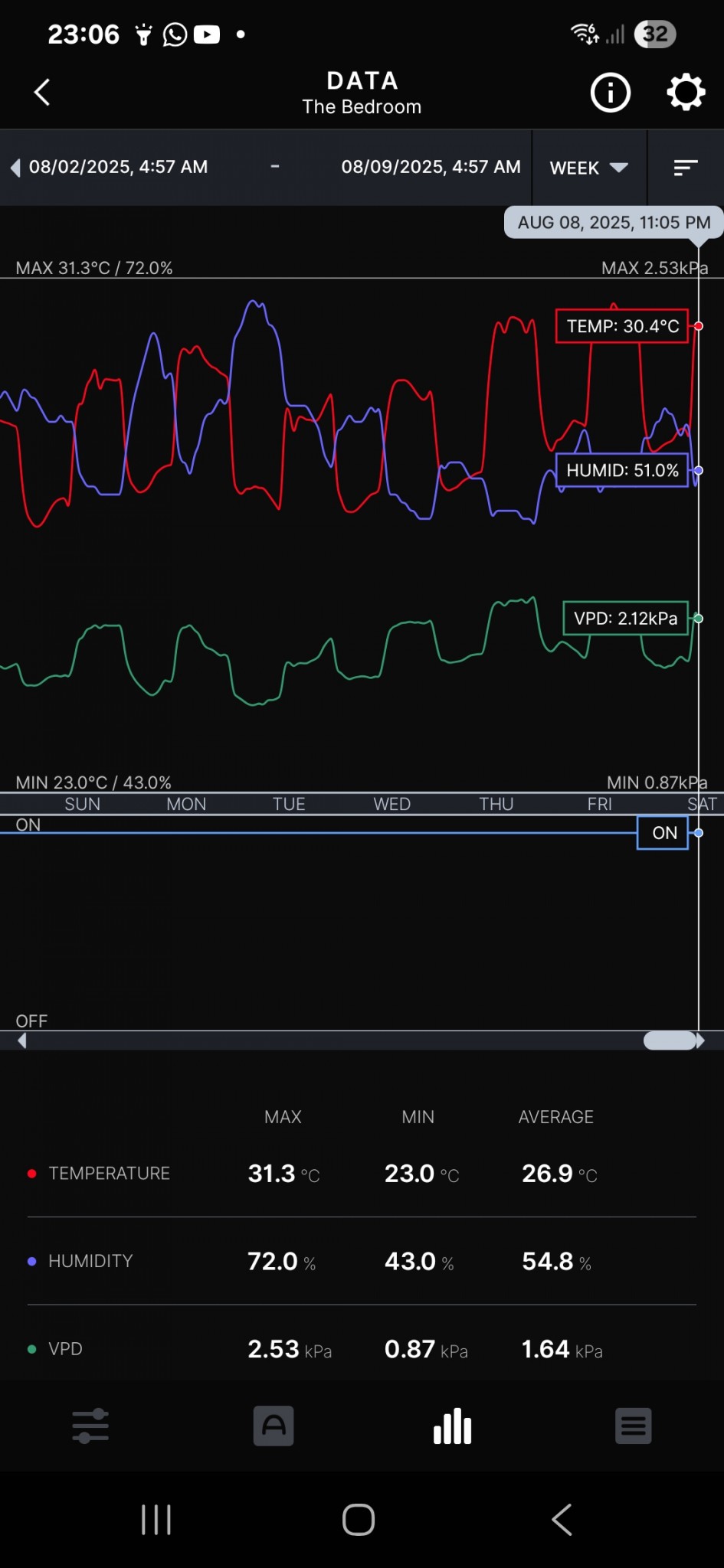Go to previous date range arrow

tap(15, 168)
